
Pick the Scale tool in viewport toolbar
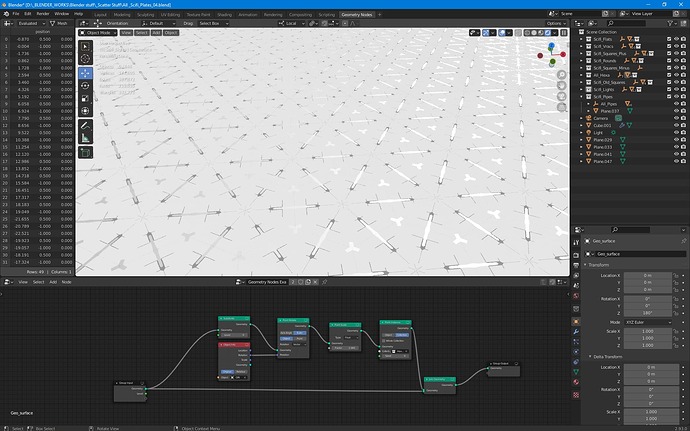tap(85, 98)
